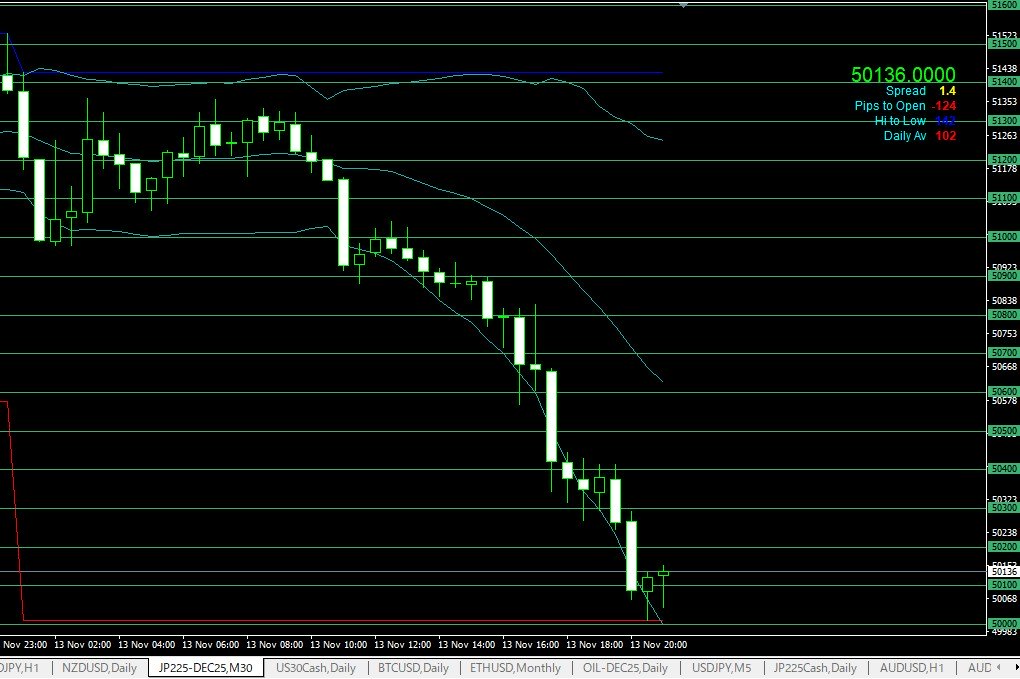Select the 50000 price level label

pos(1002,624)
